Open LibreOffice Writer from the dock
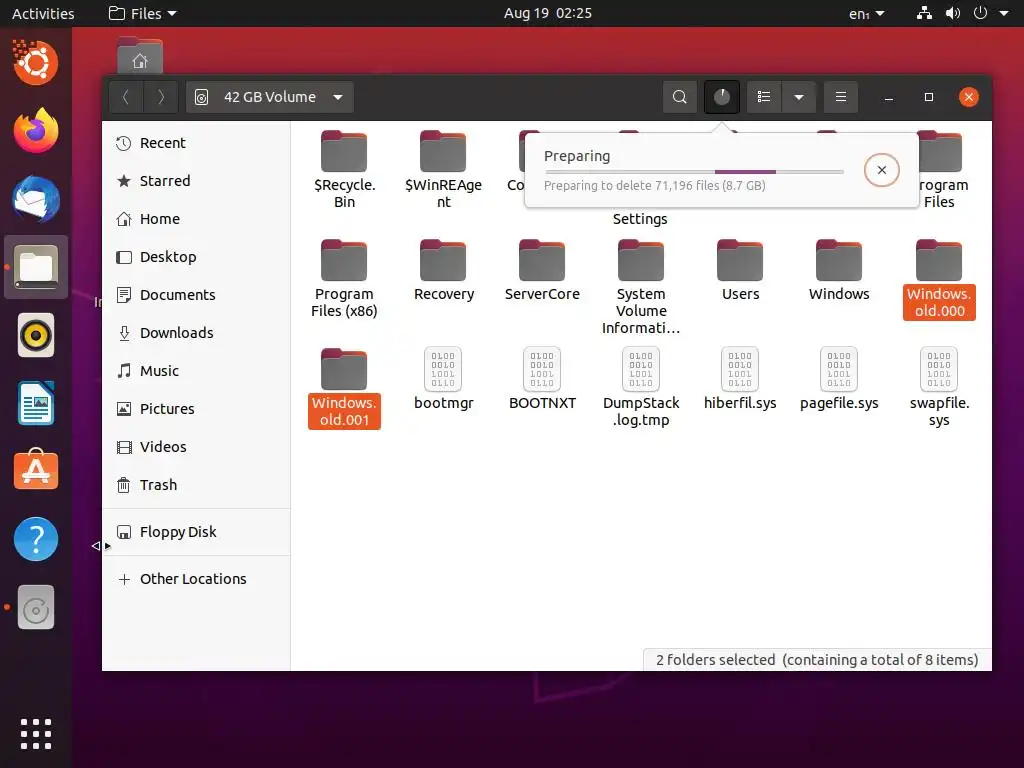This screenshot has width=1024, height=768. pyautogui.click(x=36, y=404)
